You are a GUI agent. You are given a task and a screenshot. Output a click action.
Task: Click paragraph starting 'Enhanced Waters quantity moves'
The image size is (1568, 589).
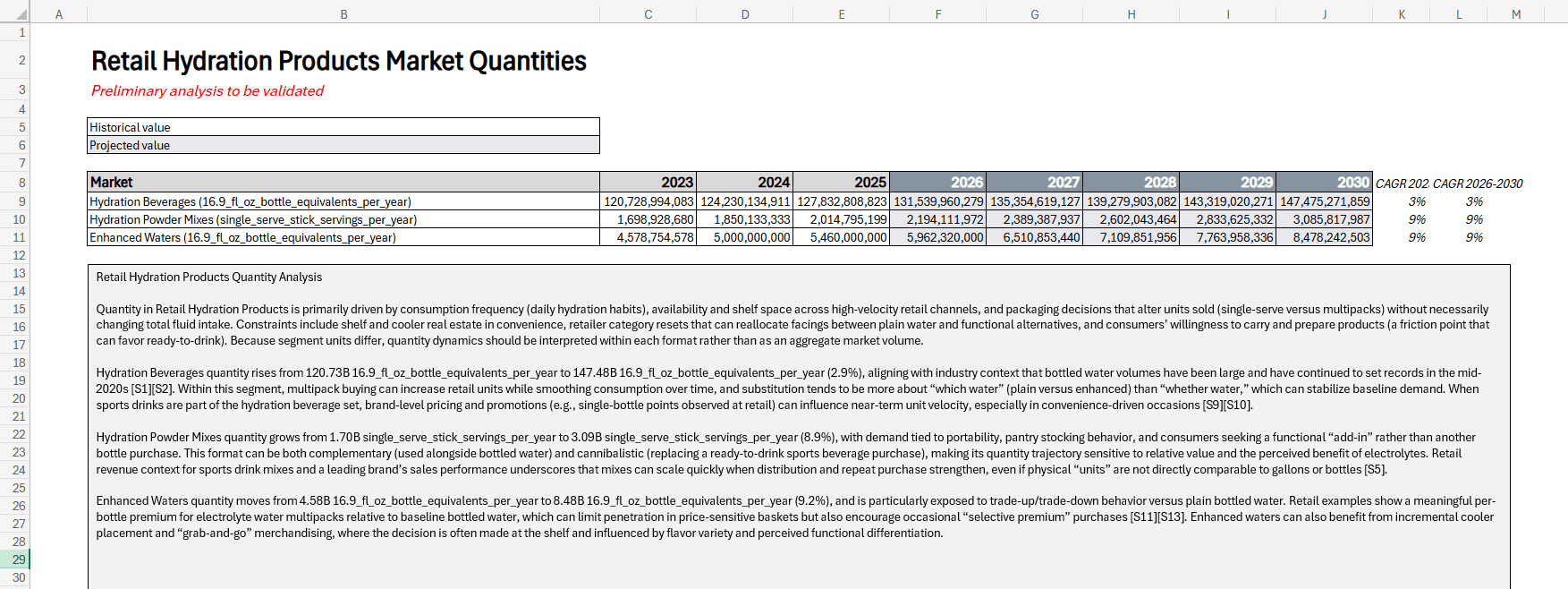[796, 516]
